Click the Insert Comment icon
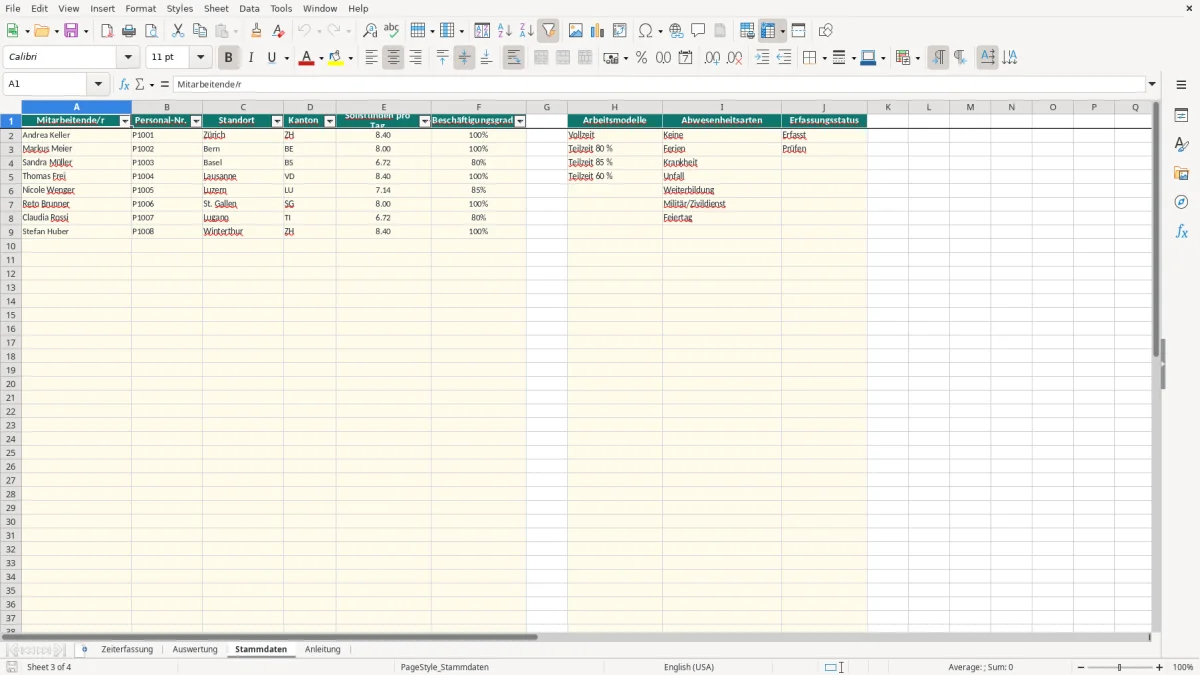1200x675 pixels. [698, 31]
